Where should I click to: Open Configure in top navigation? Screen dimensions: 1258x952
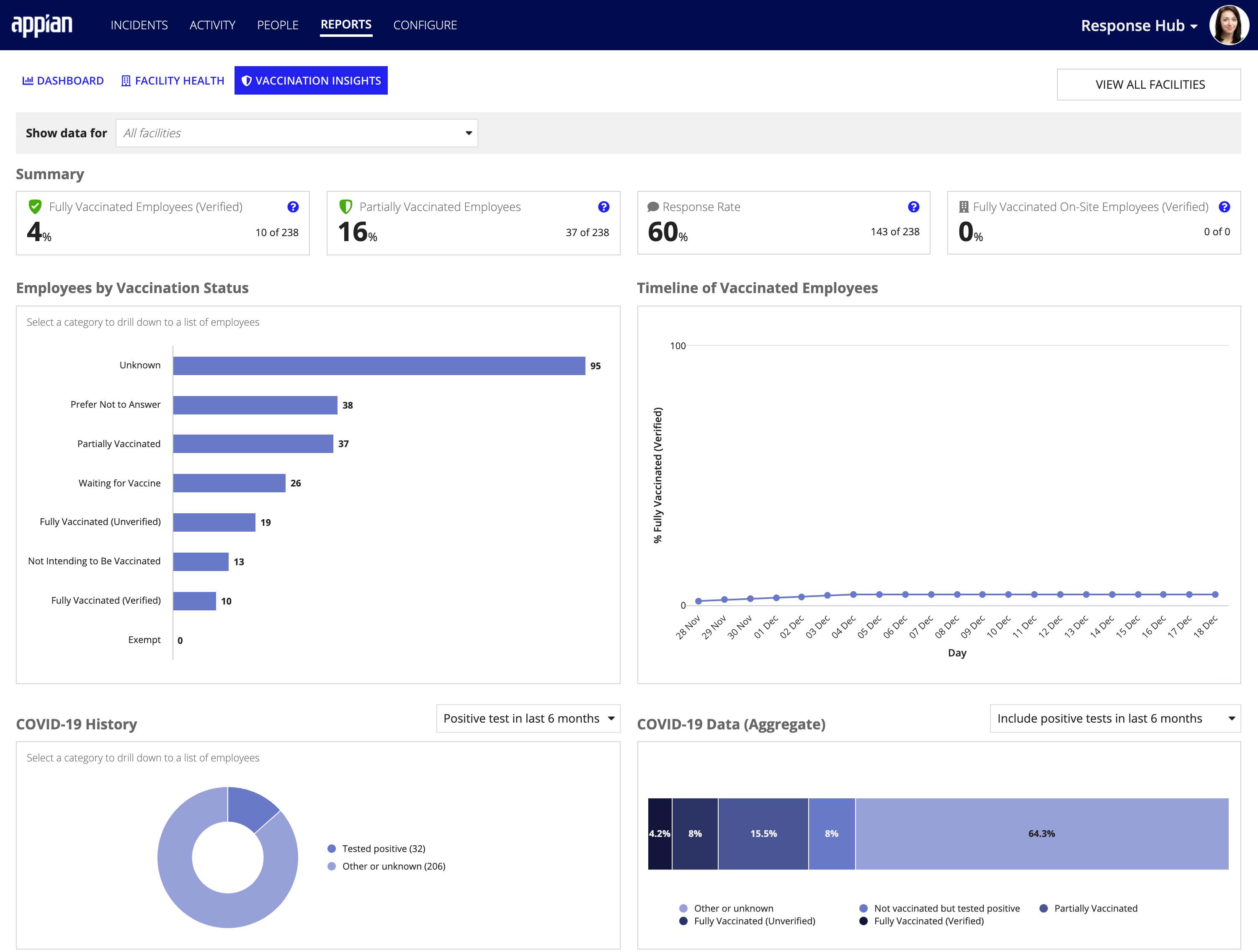(x=425, y=25)
